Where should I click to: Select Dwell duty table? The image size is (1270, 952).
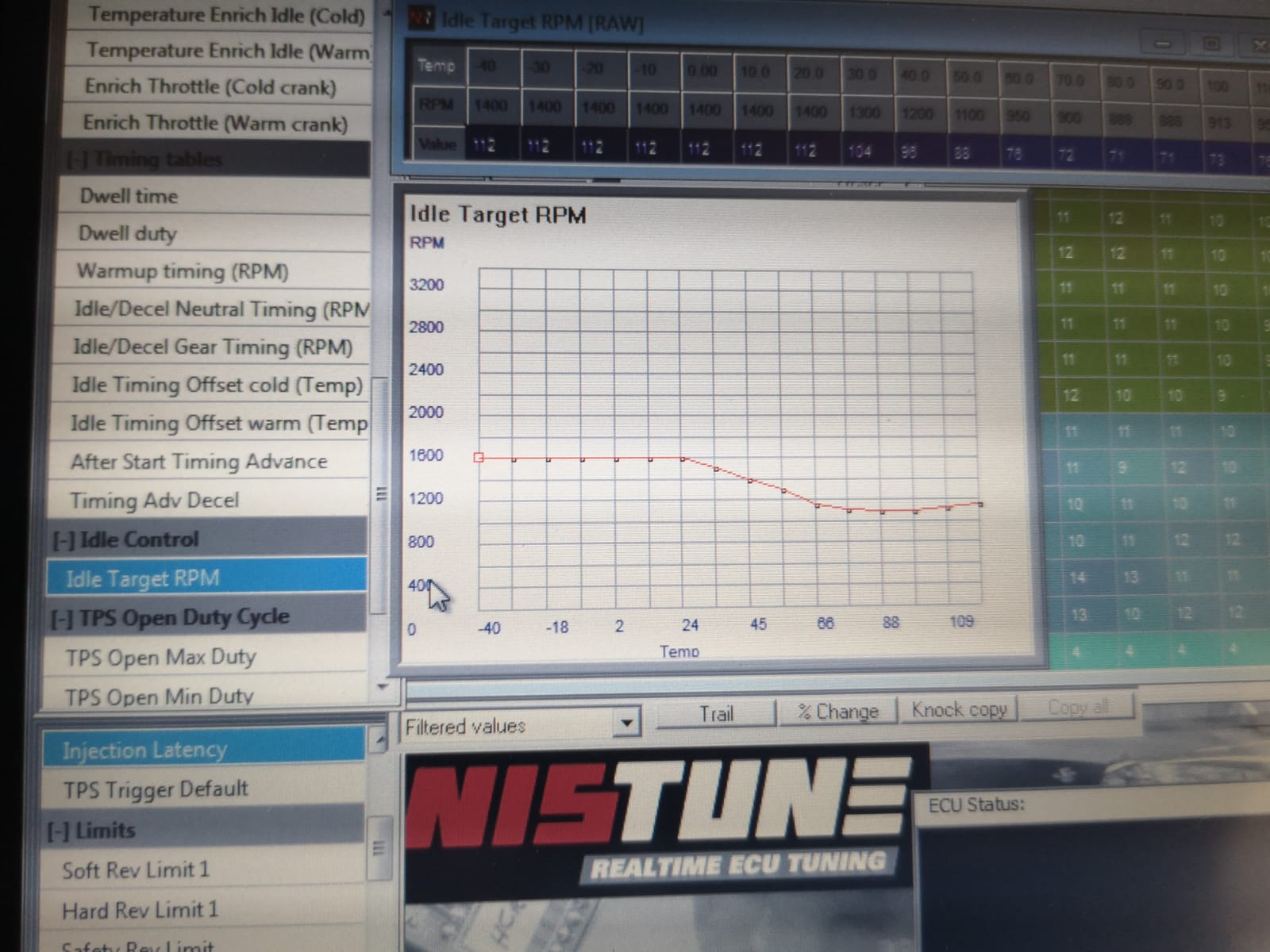click(x=214, y=233)
